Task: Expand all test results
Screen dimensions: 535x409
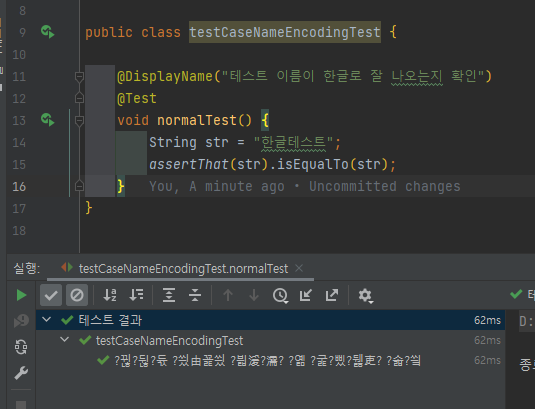Action: click(x=169, y=295)
